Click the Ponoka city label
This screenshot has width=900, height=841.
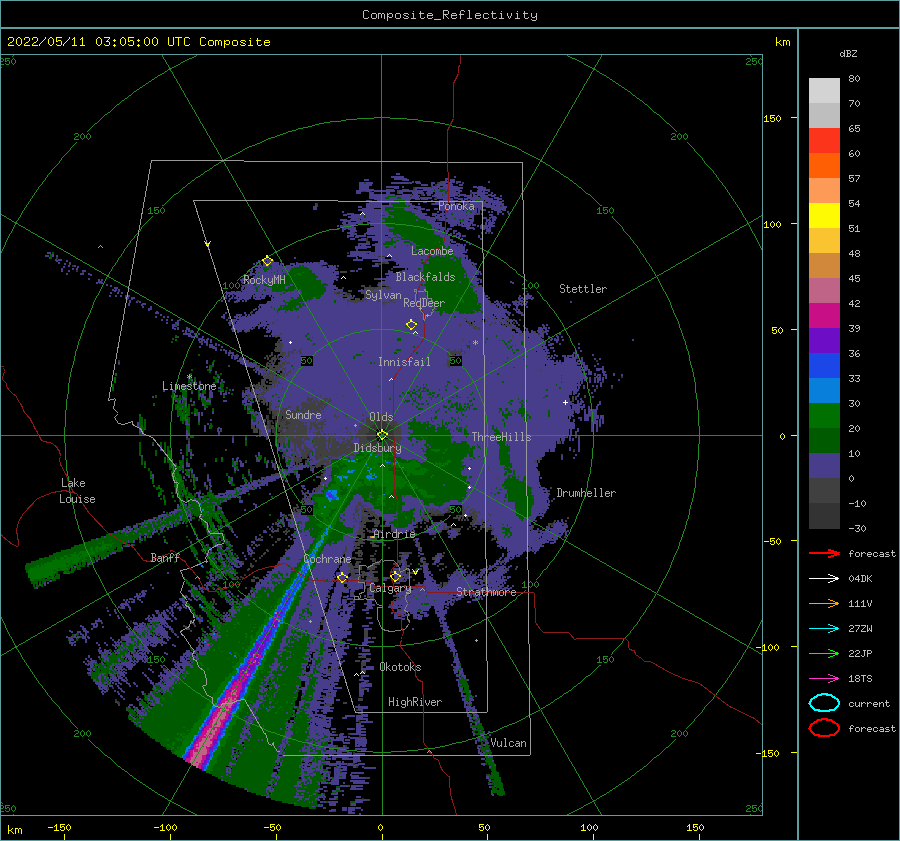click(456, 206)
